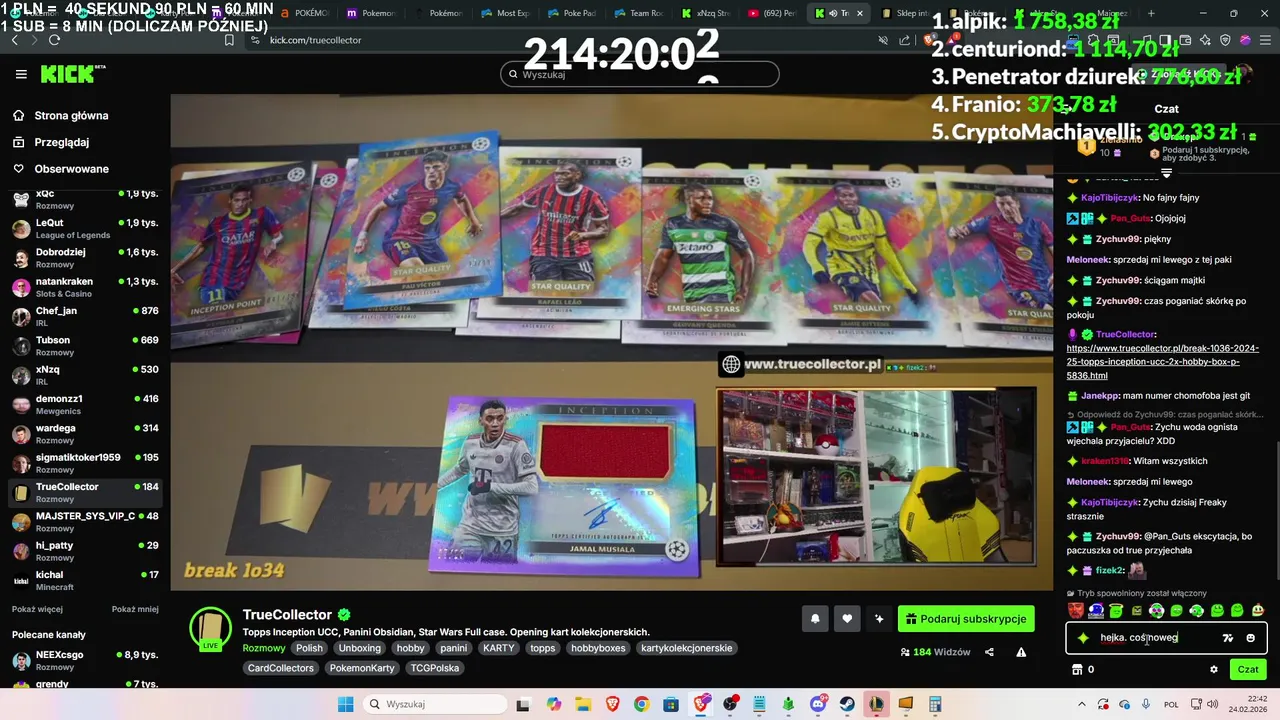Open the wardega channel in the sidebar
The height and width of the screenshot is (720, 1280).
pyautogui.click(x=85, y=434)
